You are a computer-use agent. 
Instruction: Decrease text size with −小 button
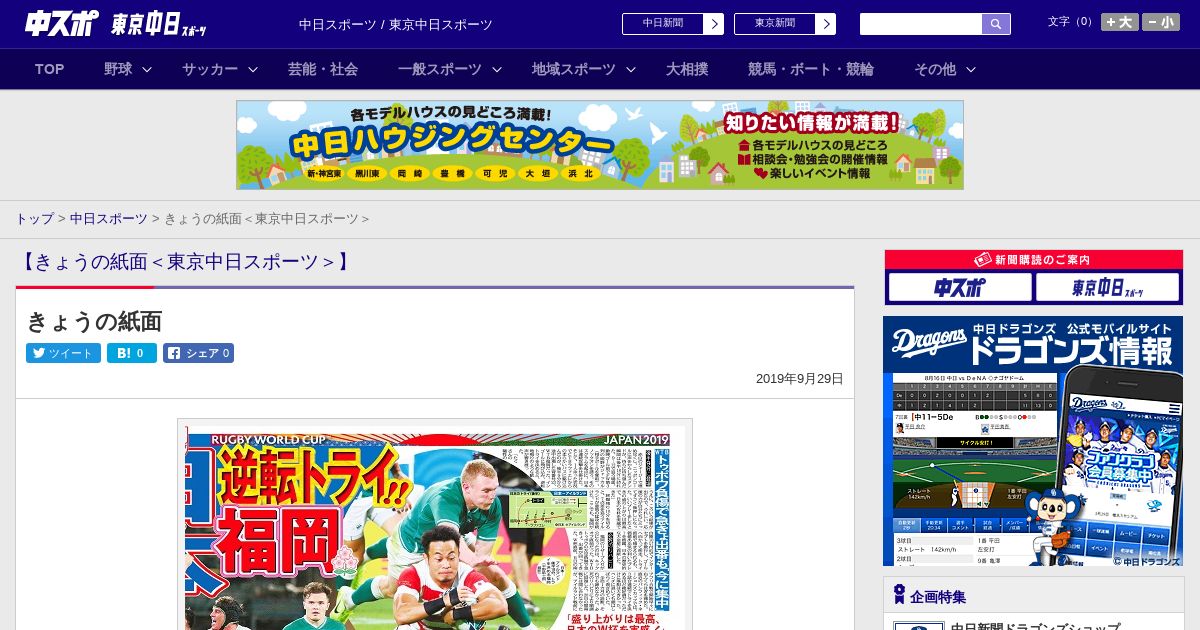[x=1161, y=22]
